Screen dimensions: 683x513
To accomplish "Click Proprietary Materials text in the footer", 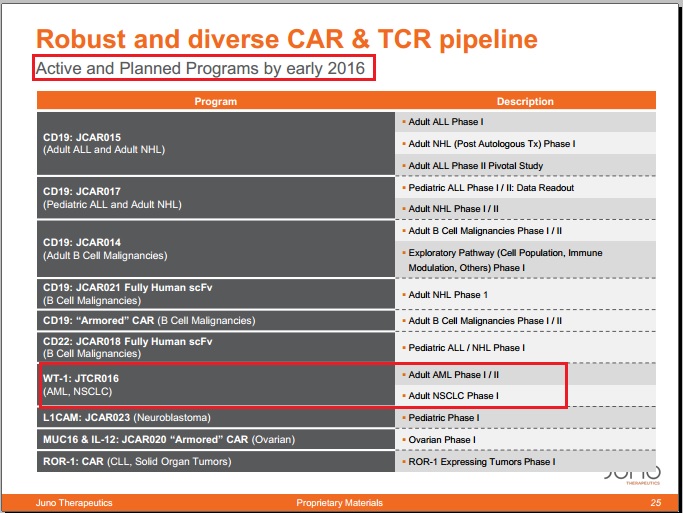I will point(340,502).
